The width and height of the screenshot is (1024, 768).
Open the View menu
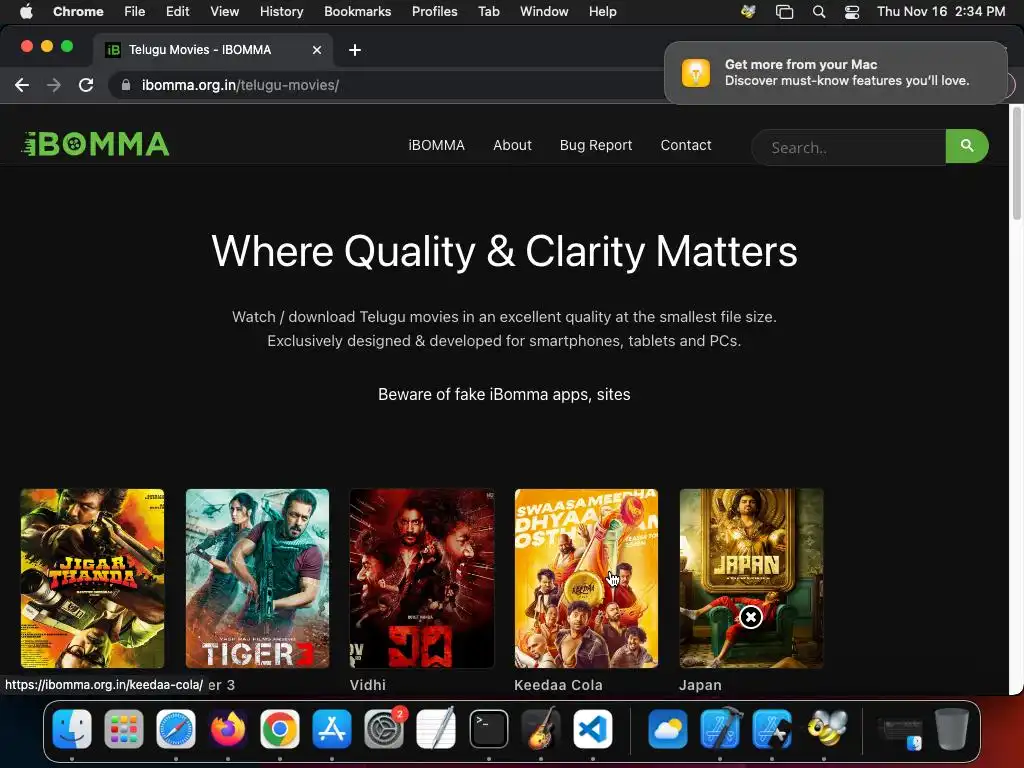(224, 11)
